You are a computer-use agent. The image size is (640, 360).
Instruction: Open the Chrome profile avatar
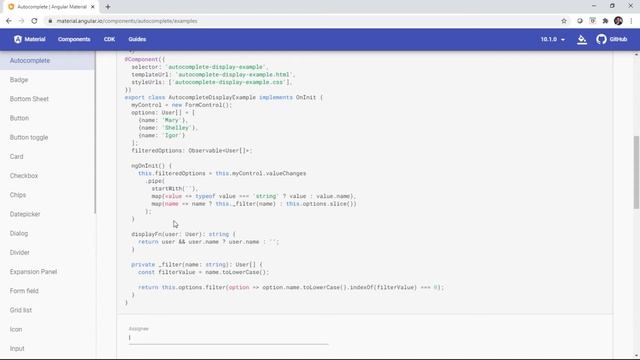pos(618,21)
